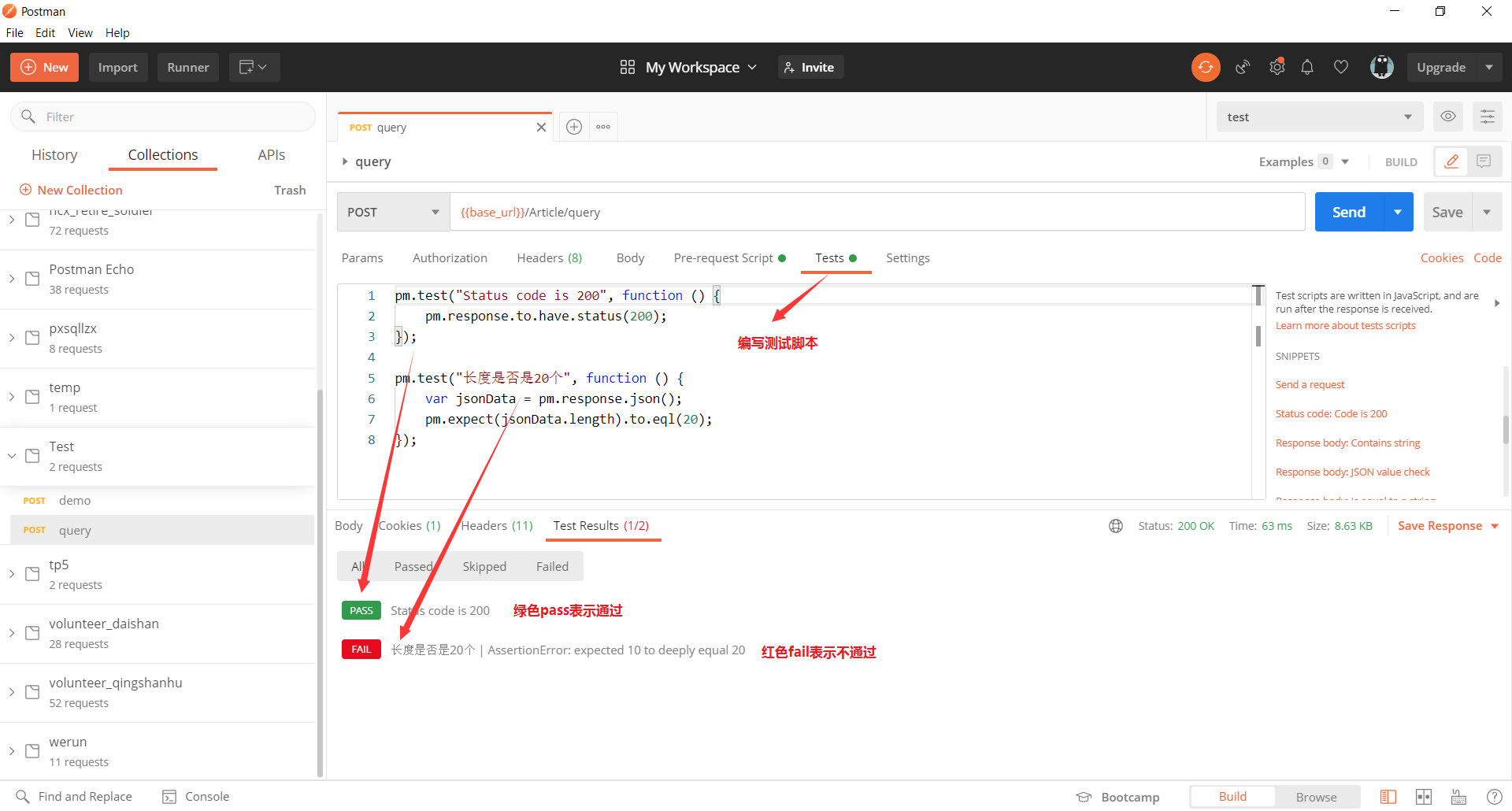
Task: Click the sync status icon
Action: [x=1205, y=68]
